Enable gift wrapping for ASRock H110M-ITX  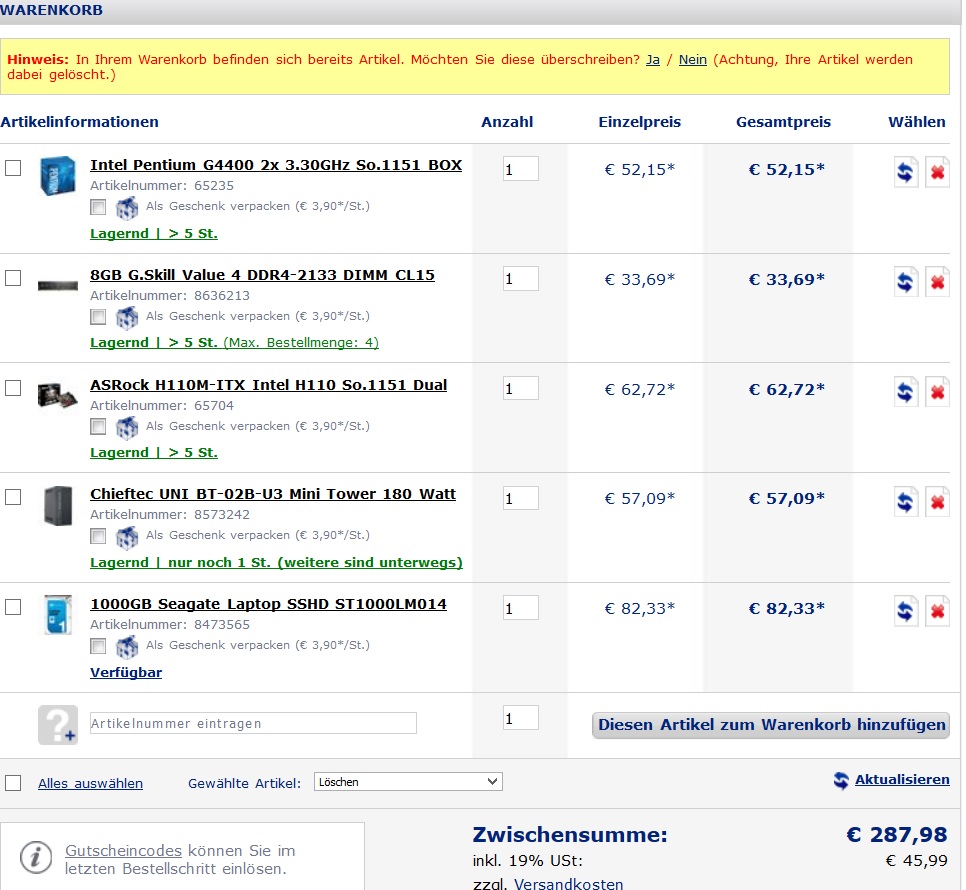98,426
